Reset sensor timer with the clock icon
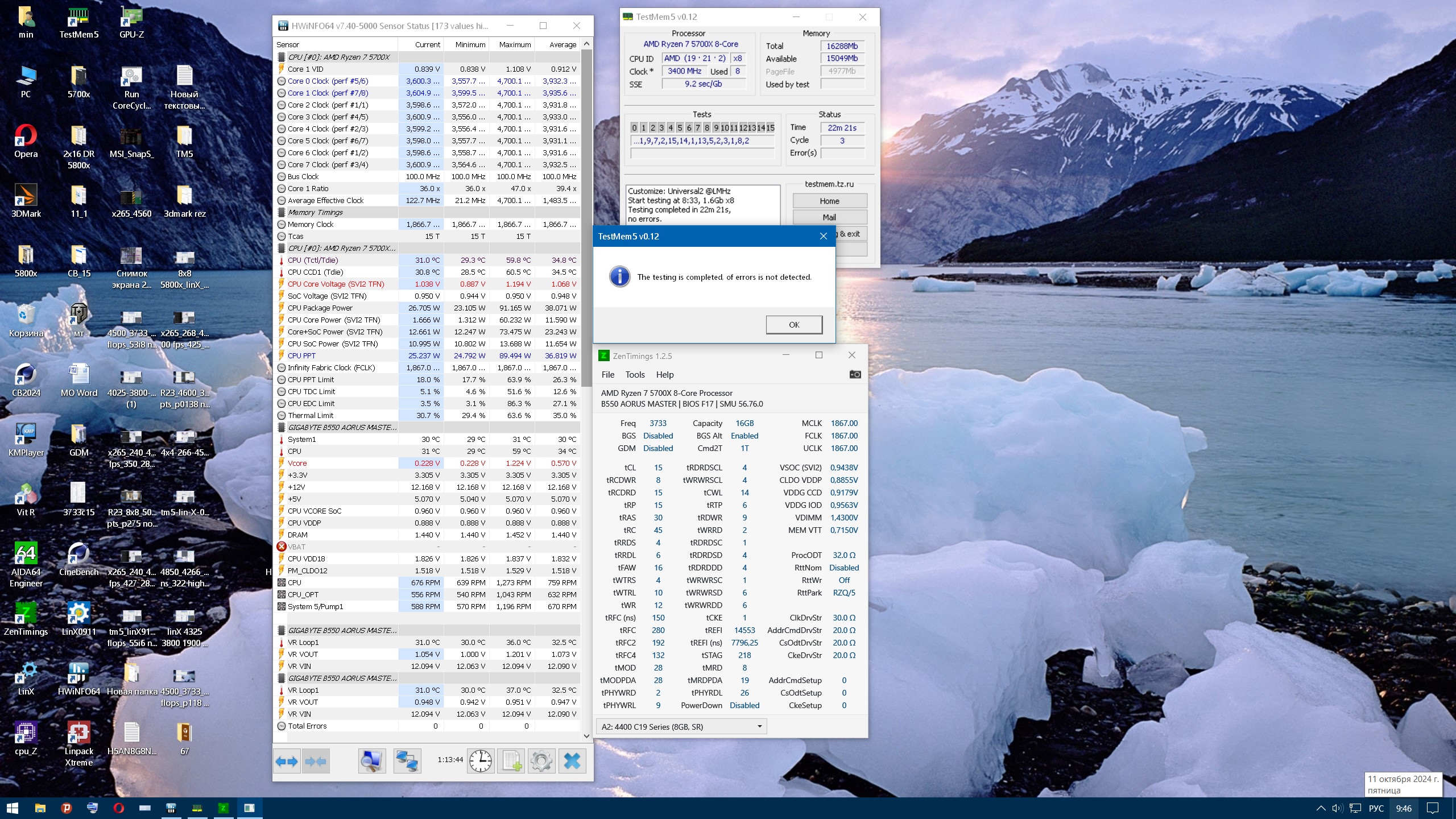Image resolution: width=1456 pixels, height=819 pixels. pyautogui.click(x=481, y=761)
